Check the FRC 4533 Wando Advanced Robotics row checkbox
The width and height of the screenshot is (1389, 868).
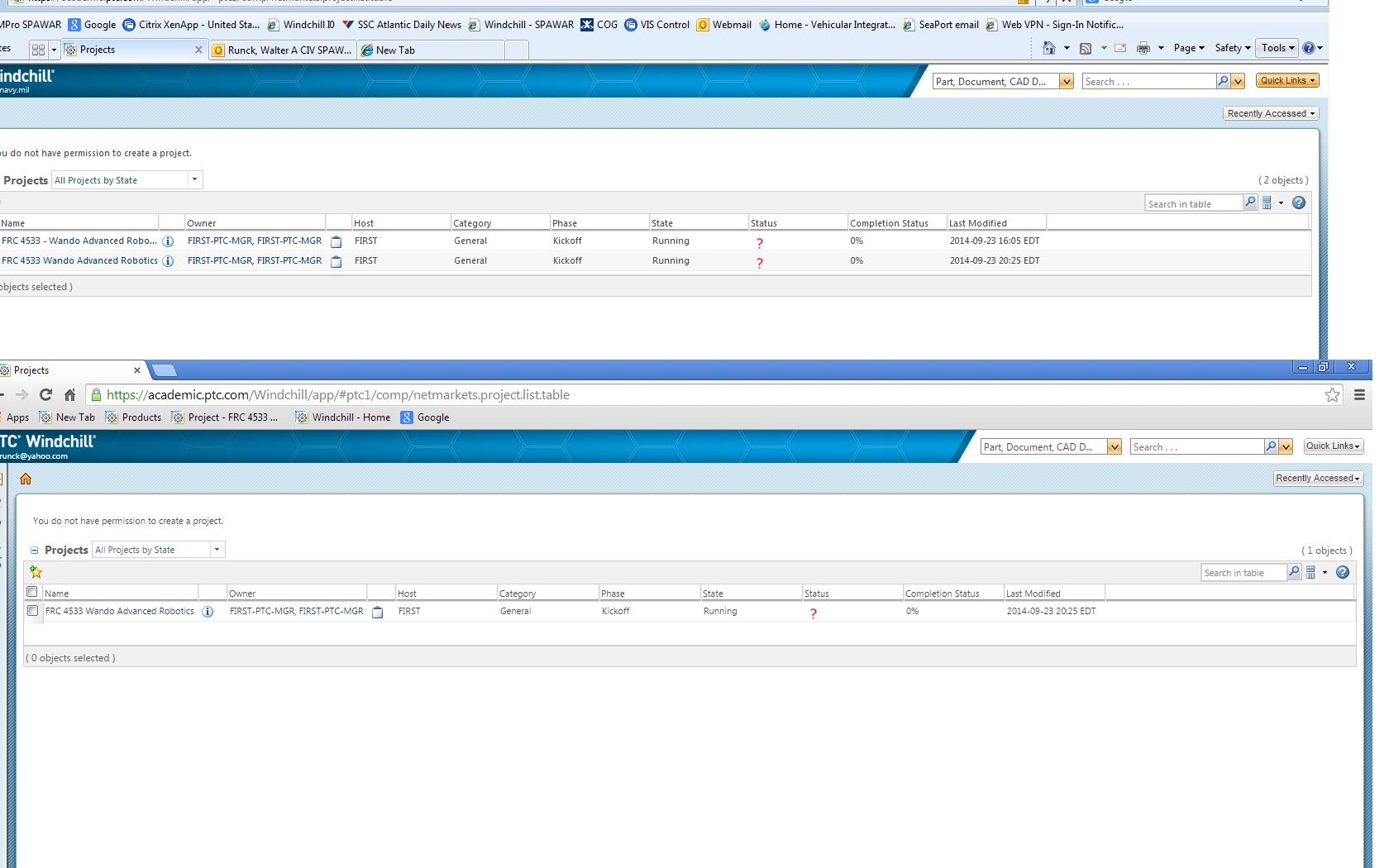32,611
